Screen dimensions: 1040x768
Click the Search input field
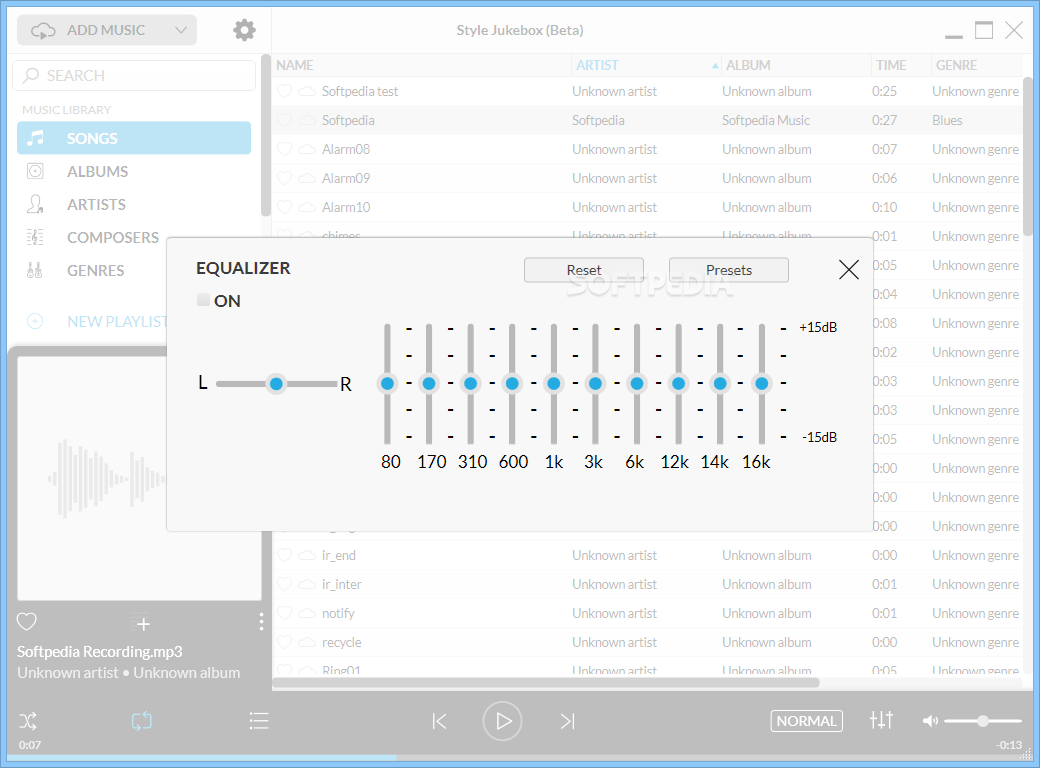pos(134,76)
